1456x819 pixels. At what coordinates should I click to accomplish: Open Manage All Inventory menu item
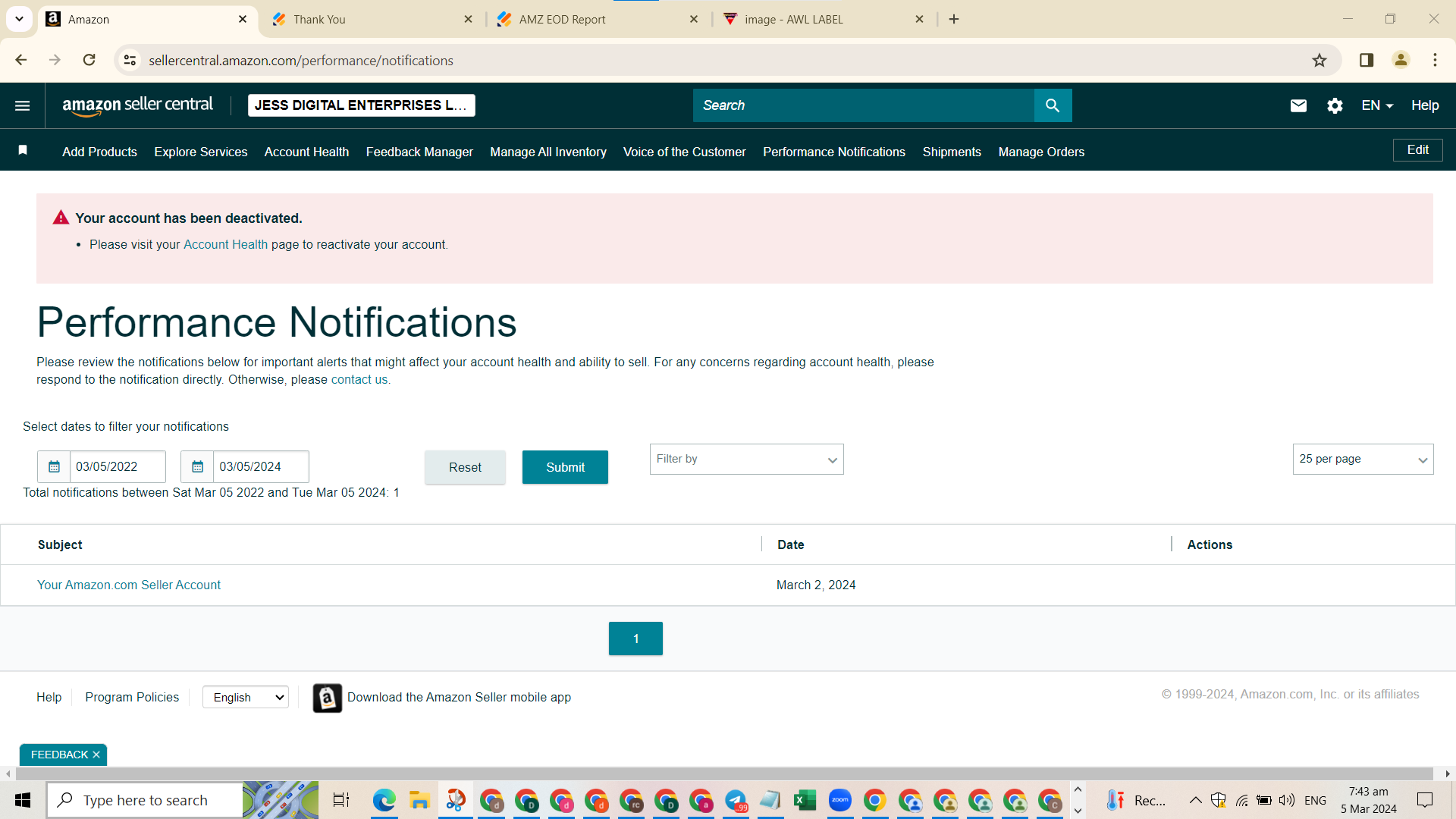548,152
